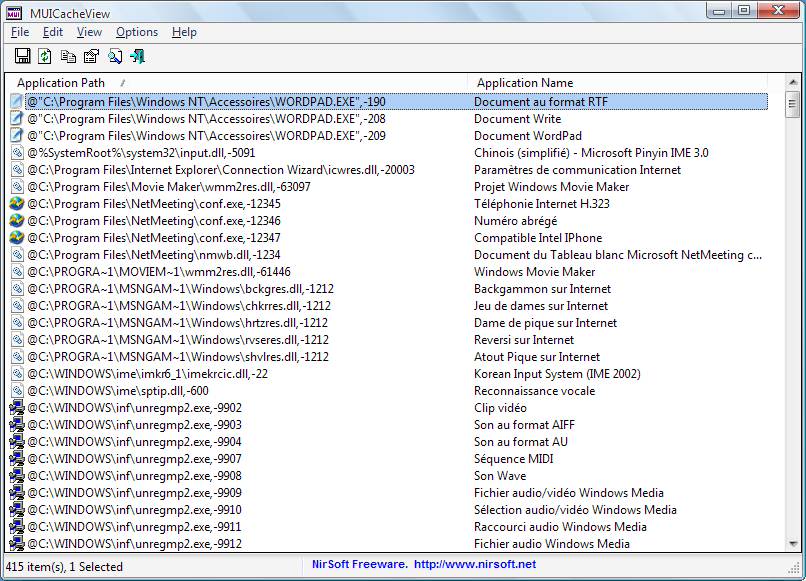Open the View menu

click(x=89, y=32)
